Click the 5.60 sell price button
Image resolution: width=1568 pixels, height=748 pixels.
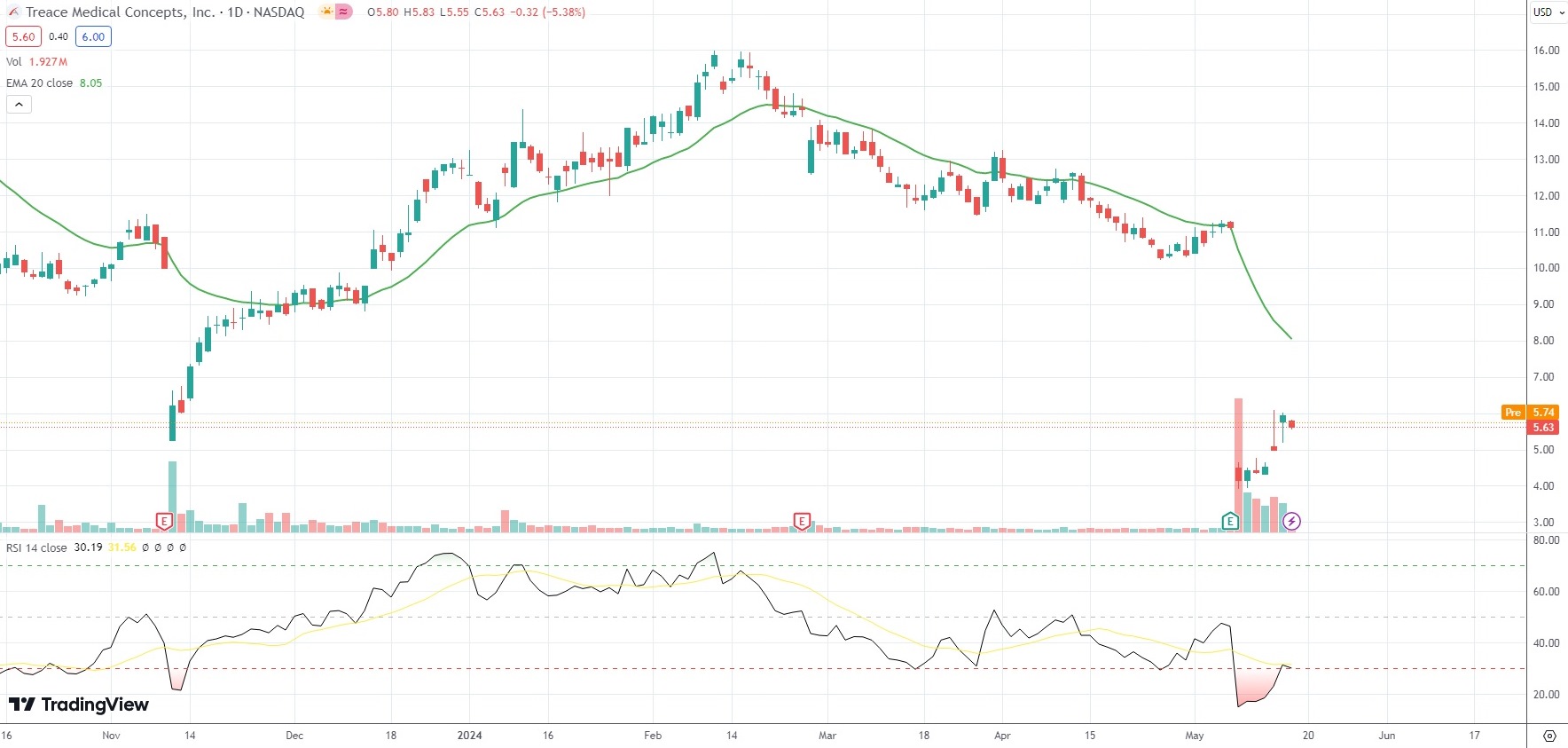coord(23,36)
